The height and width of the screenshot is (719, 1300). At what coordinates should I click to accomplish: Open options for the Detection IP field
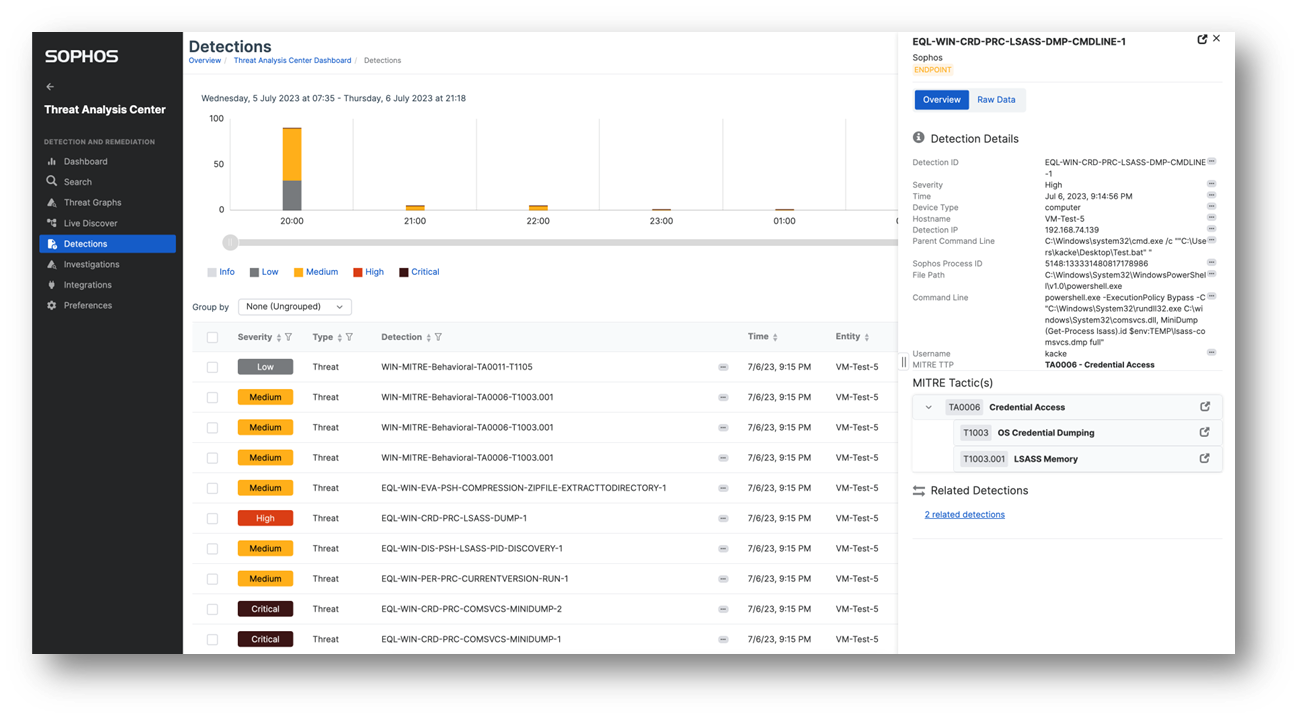click(x=1211, y=229)
